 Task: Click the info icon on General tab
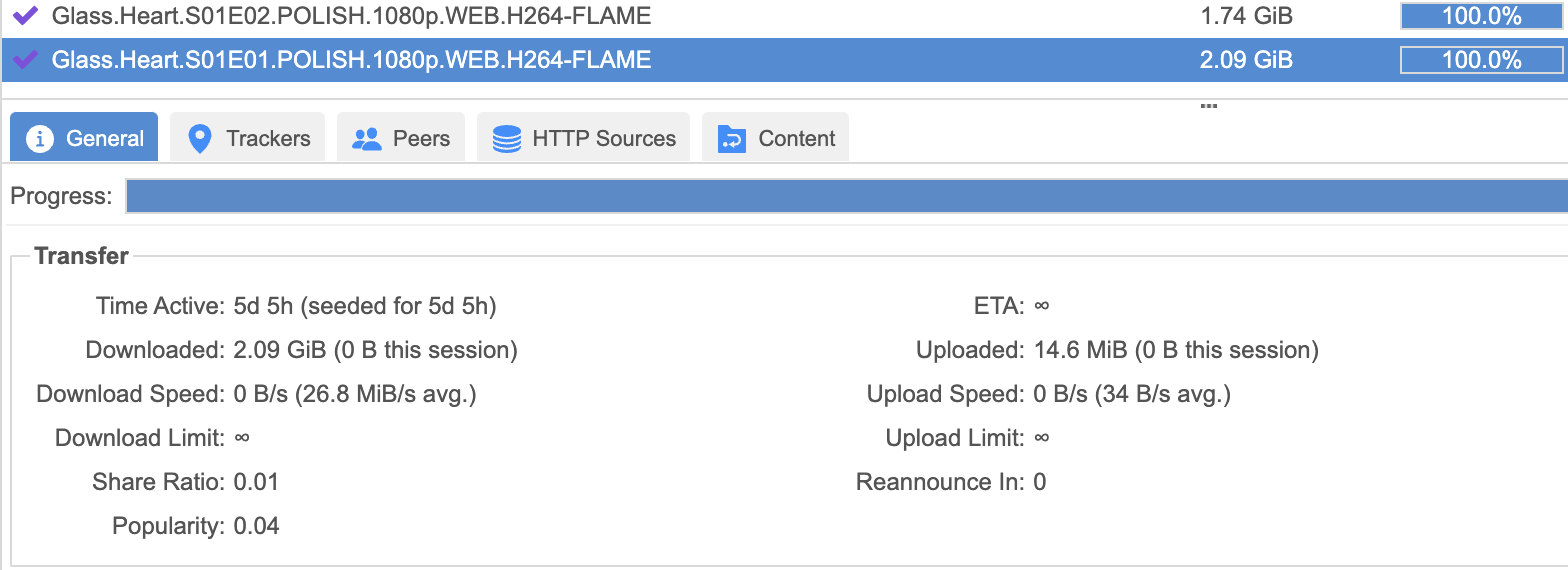click(x=39, y=139)
